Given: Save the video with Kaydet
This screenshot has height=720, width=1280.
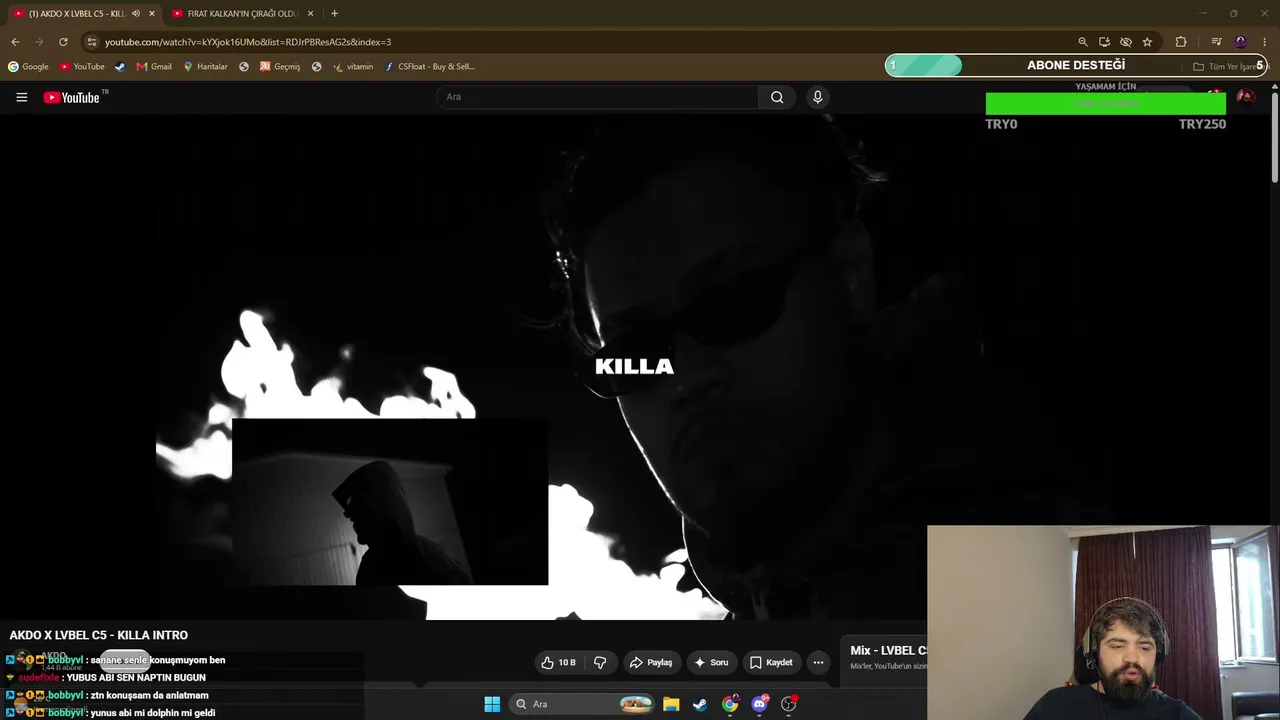Looking at the screenshot, I should pyautogui.click(x=771, y=662).
